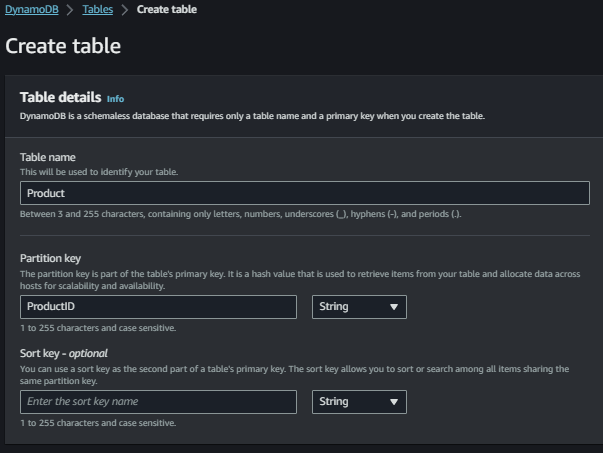
Task: Click the schemaless database description text
Action: [x=252, y=116]
